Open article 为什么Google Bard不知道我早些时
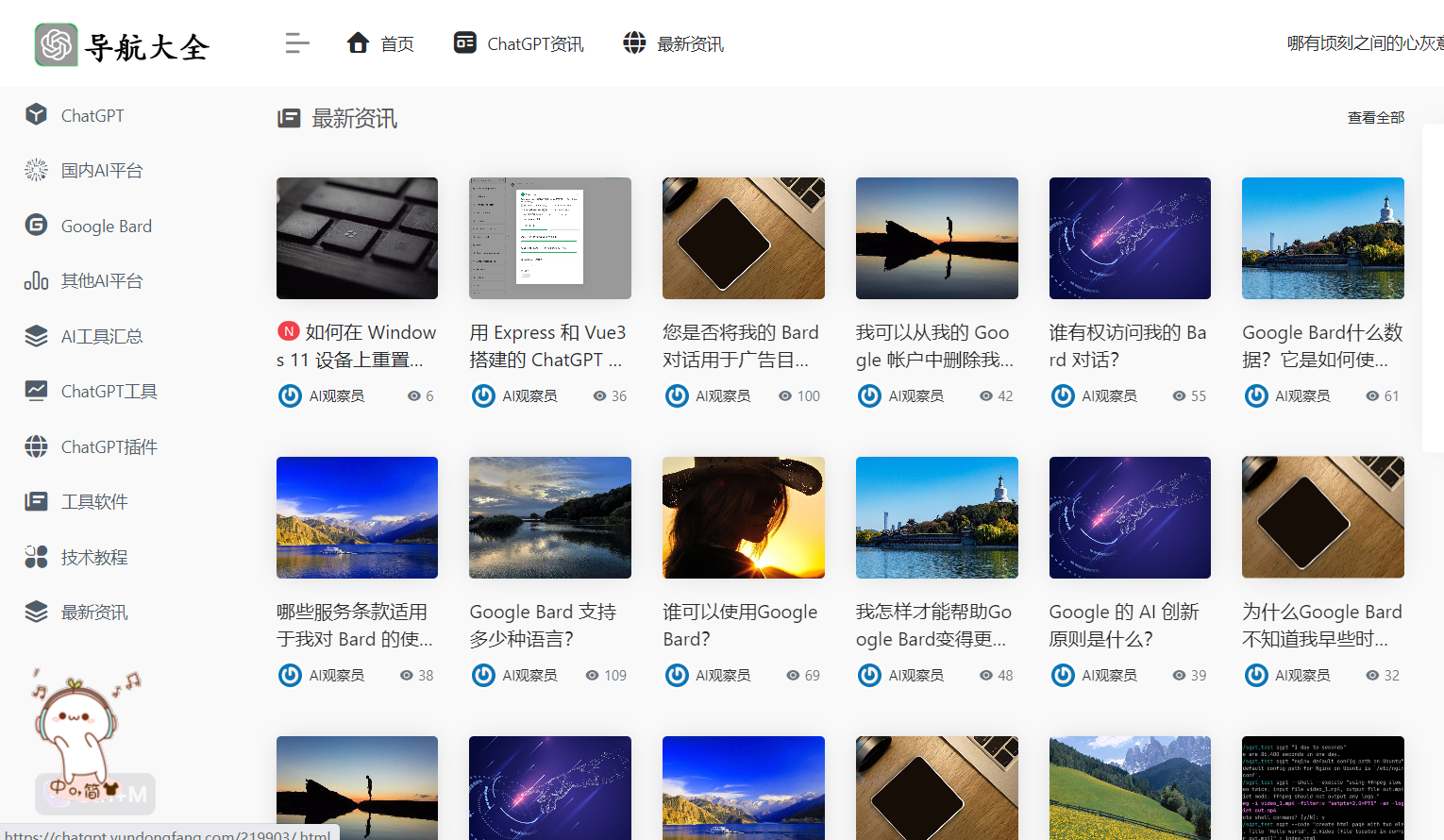The width and height of the screenshot is (1444, 840). click(x=1322, y=625)
